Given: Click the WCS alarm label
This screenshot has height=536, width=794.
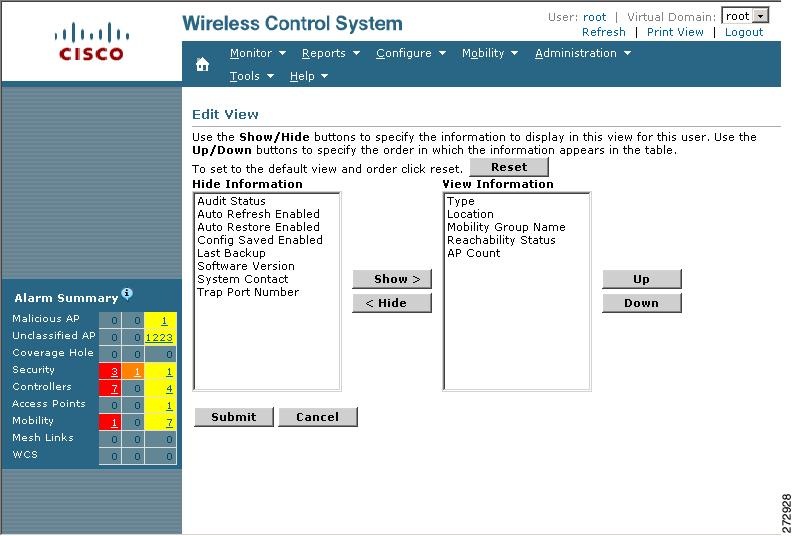Looking at the screenshot, I should [x=25, y=454].
